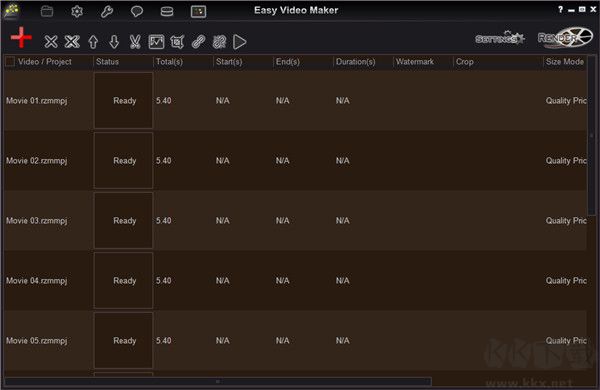The image size is (600, 390).
Task: Open the Settings logo button
Action: [x=500, y=38]
